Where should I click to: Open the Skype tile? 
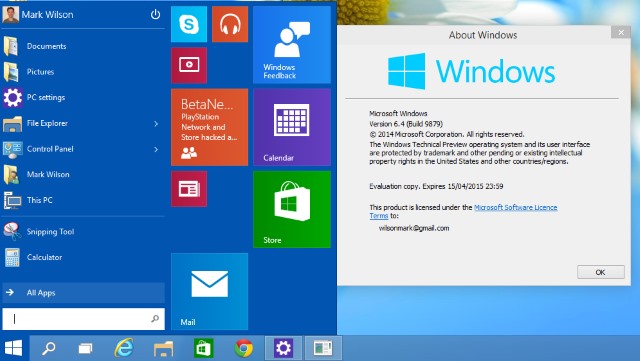189,24
